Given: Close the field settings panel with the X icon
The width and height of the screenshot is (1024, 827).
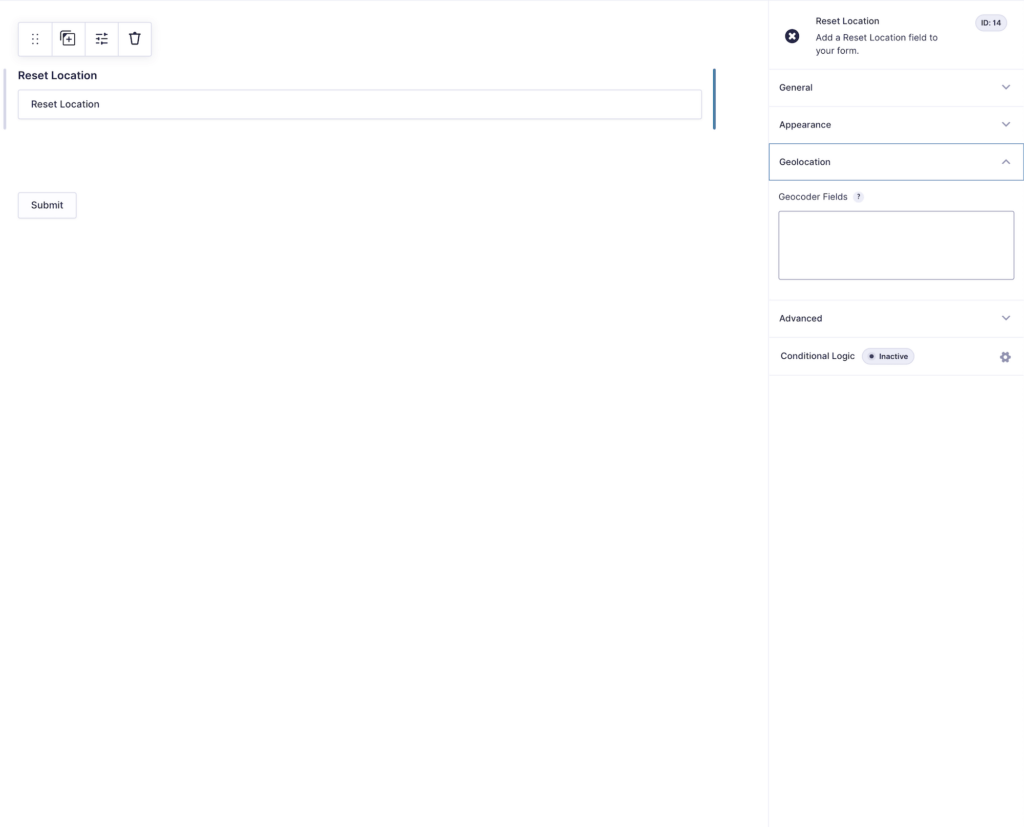Looking at the screenshot, I should [x=792, y=36].
